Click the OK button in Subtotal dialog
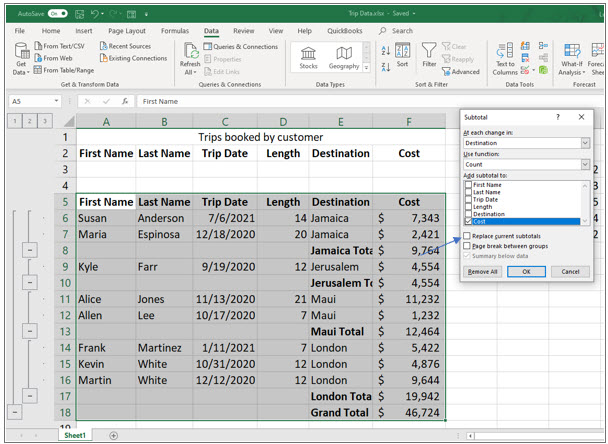 click(526, 271)
